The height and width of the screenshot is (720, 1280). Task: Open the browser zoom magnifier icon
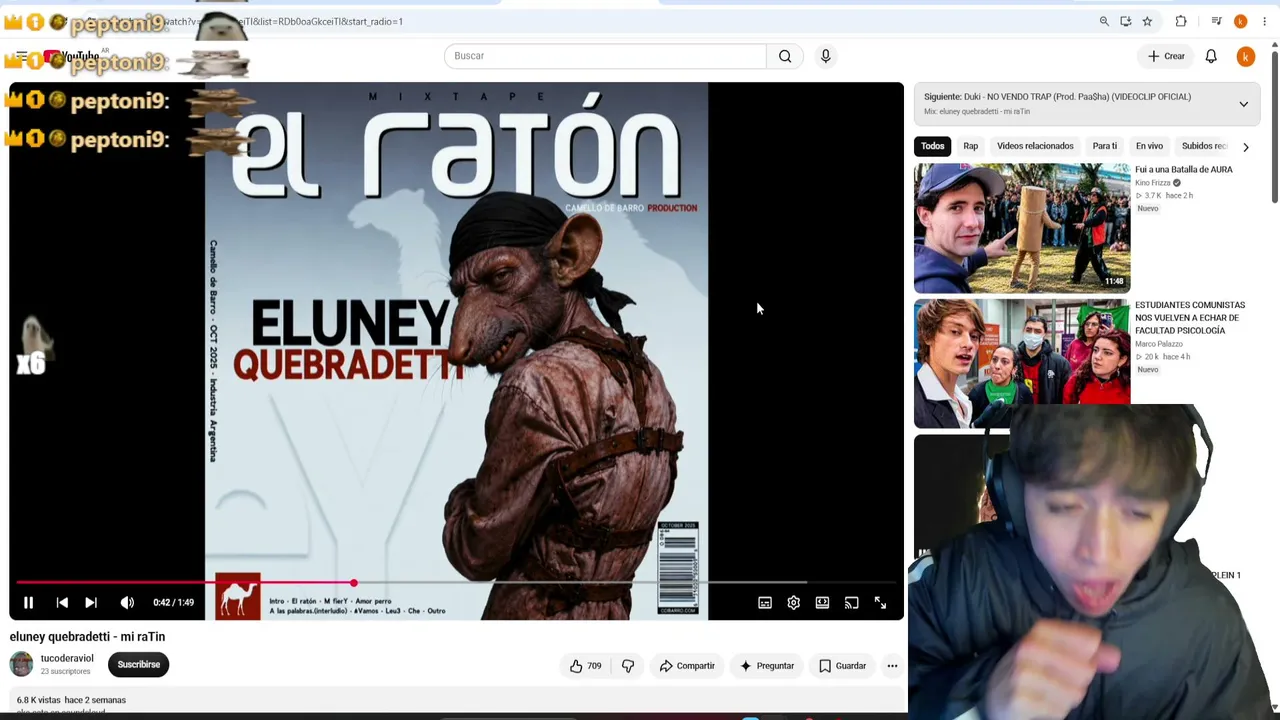point(1104,21)
